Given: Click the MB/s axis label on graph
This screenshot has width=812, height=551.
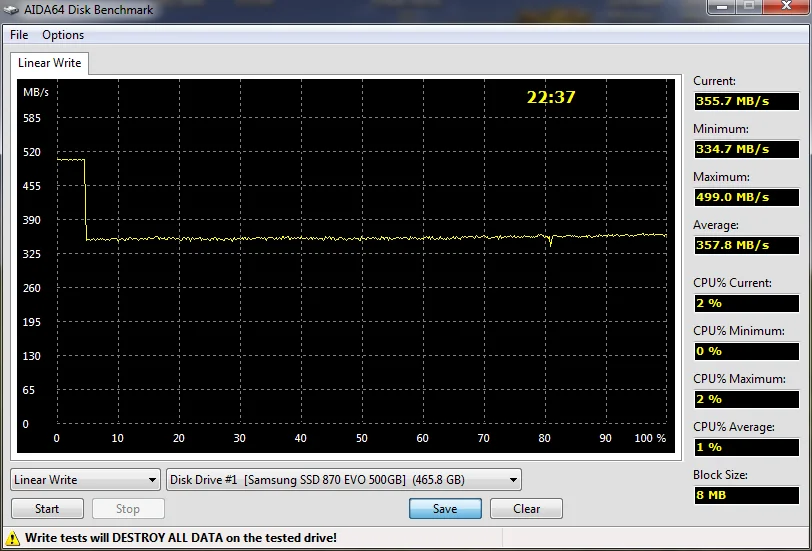Looking at the screenshot, I should (x=36, y=92).
